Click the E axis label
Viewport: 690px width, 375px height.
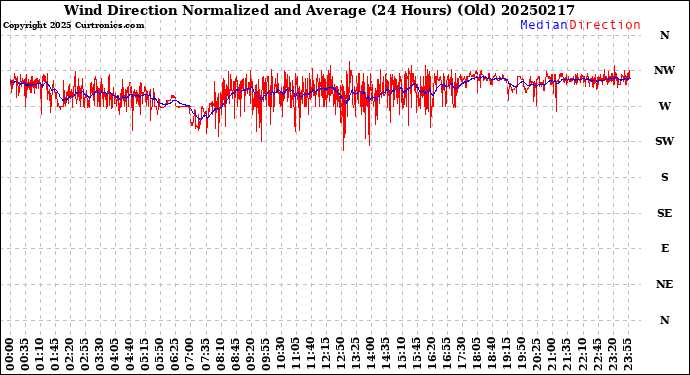tap(664, 249)
